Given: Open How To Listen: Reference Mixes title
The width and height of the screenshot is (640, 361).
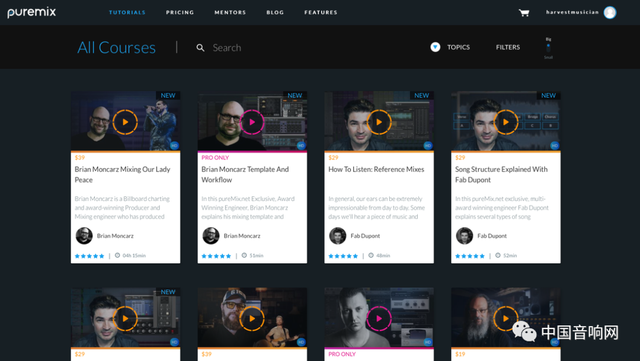Looking at the screenshot, I should 376,169.
